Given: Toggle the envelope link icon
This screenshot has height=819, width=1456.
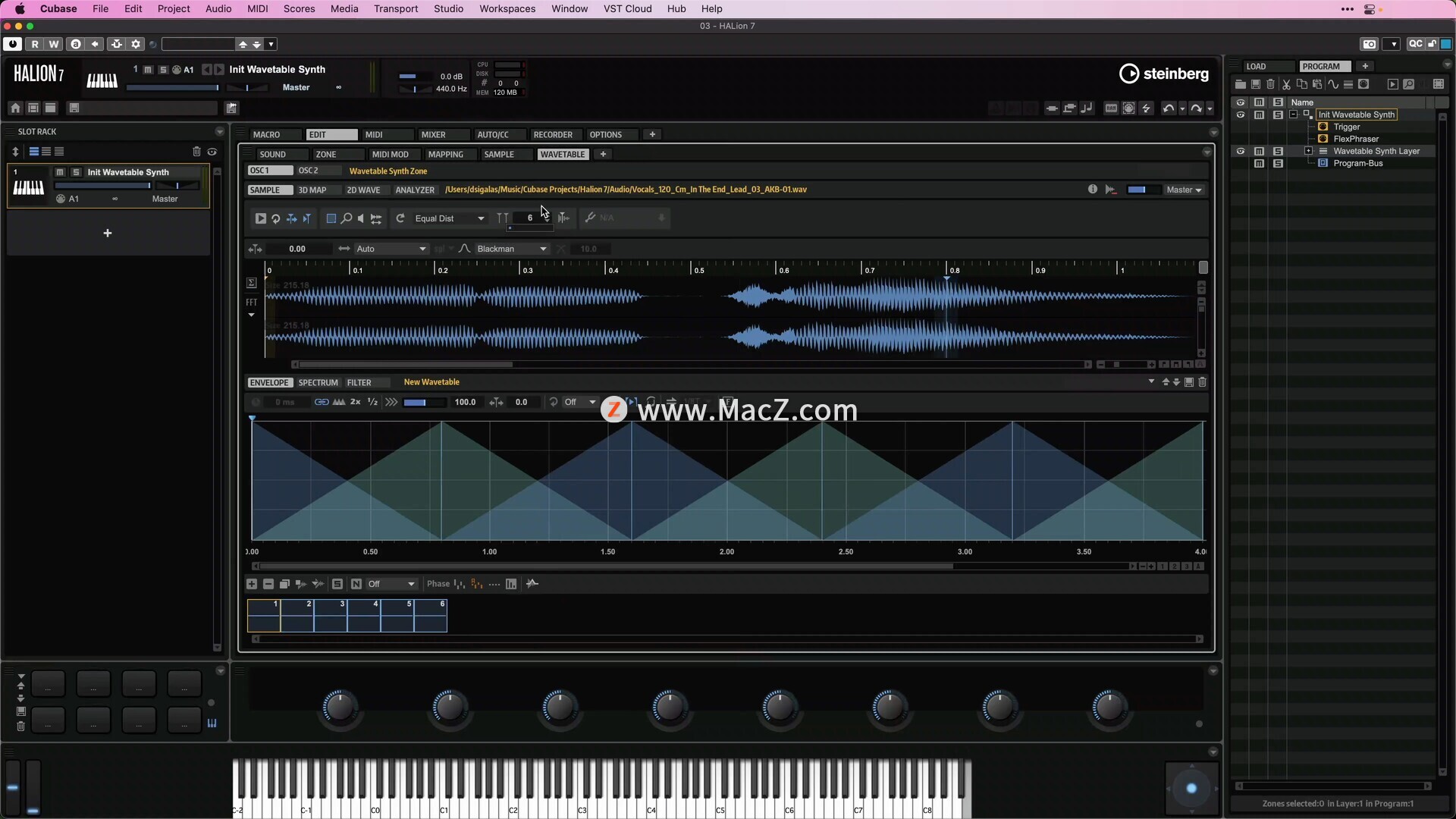Looking at the screenshot, I should pyautogui.click(x=322, y=403).
